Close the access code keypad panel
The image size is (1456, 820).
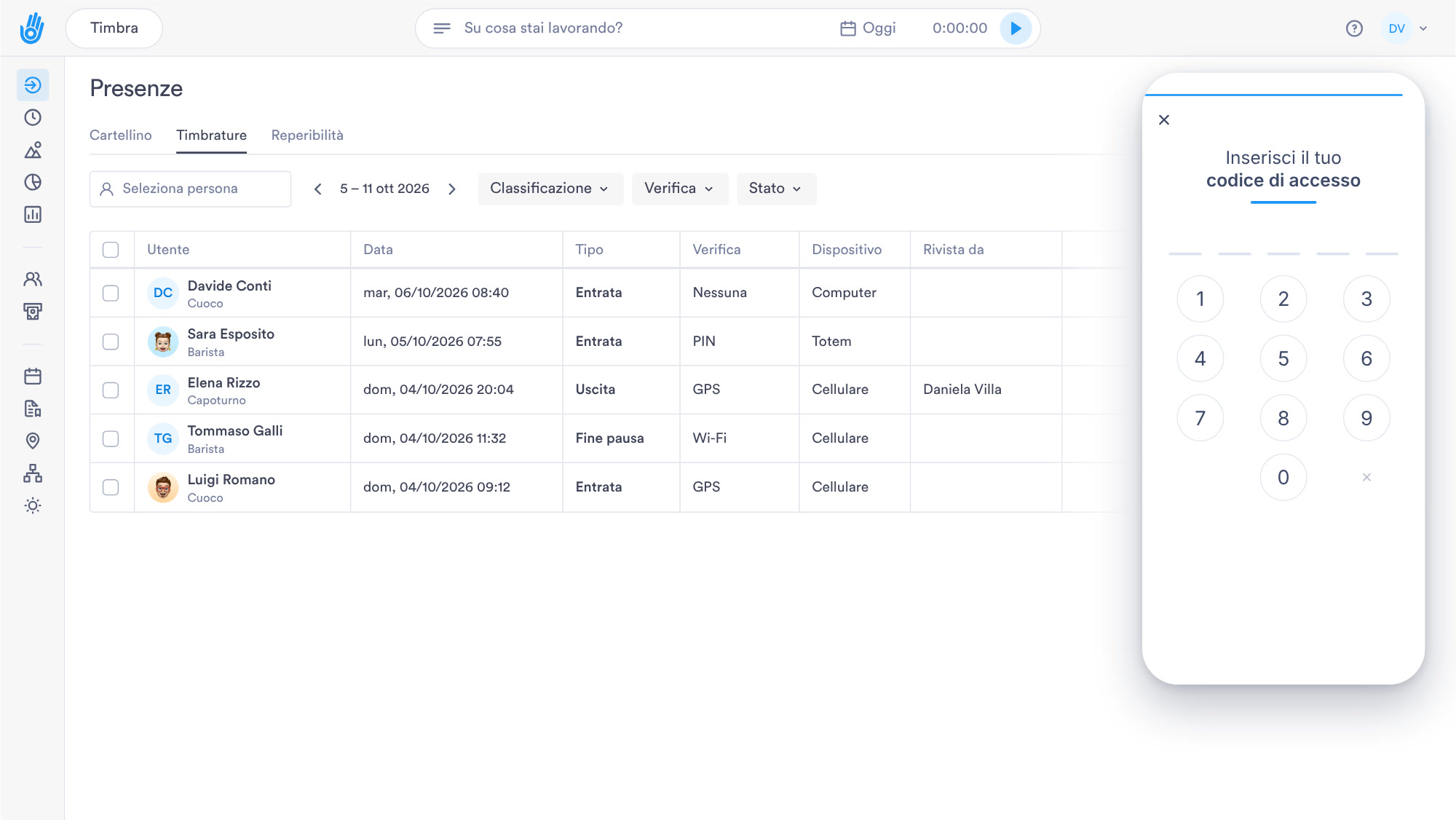[x=1164, y=120]
